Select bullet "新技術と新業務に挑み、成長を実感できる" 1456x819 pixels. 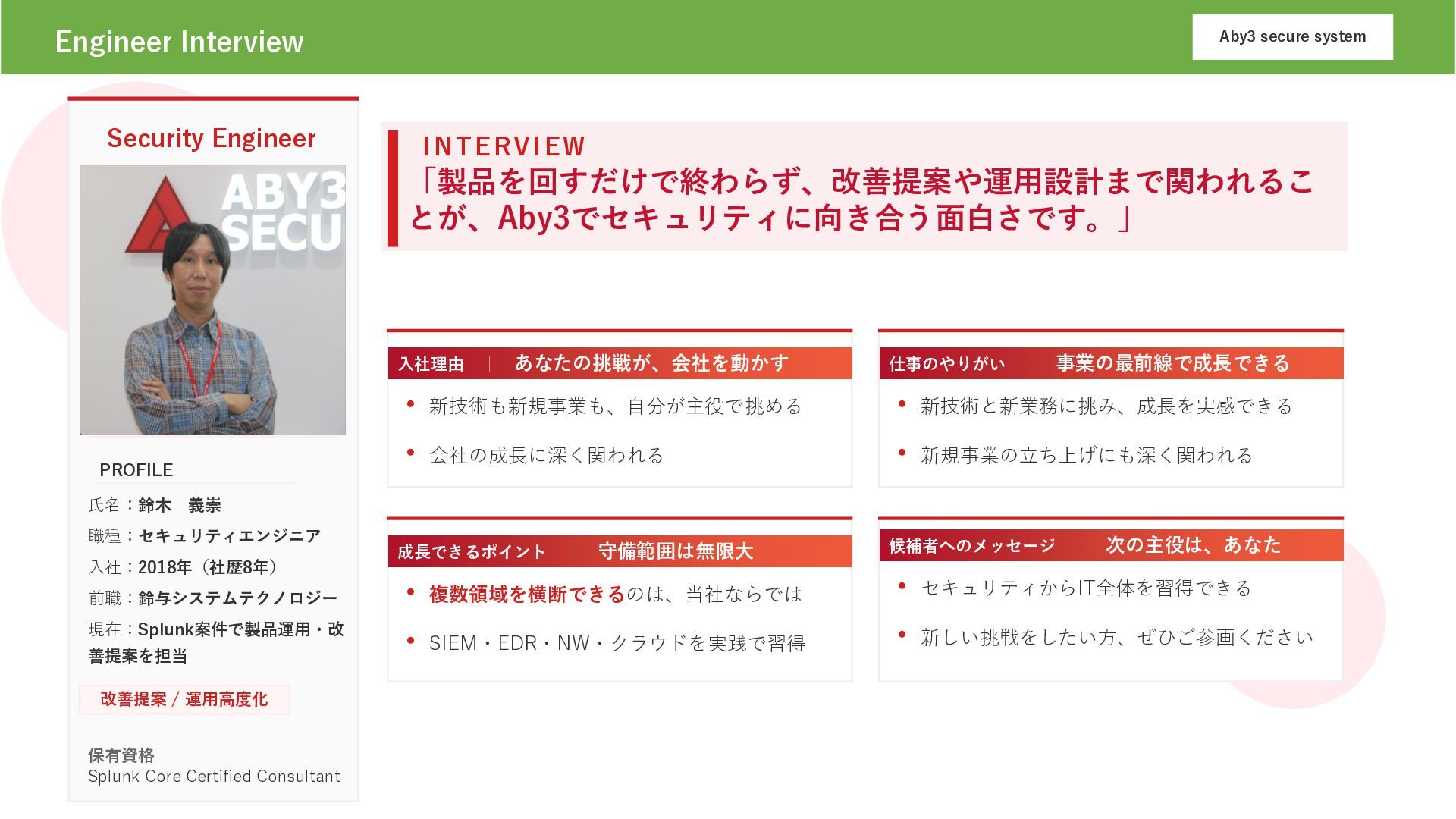click(1106, 406)
